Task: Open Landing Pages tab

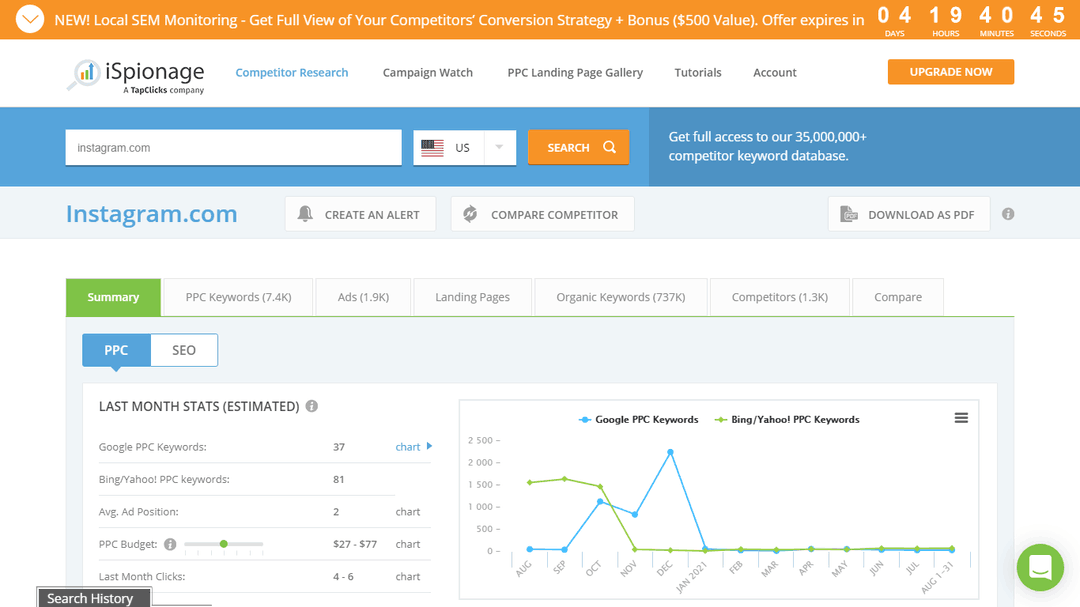Action: (472, 297)
